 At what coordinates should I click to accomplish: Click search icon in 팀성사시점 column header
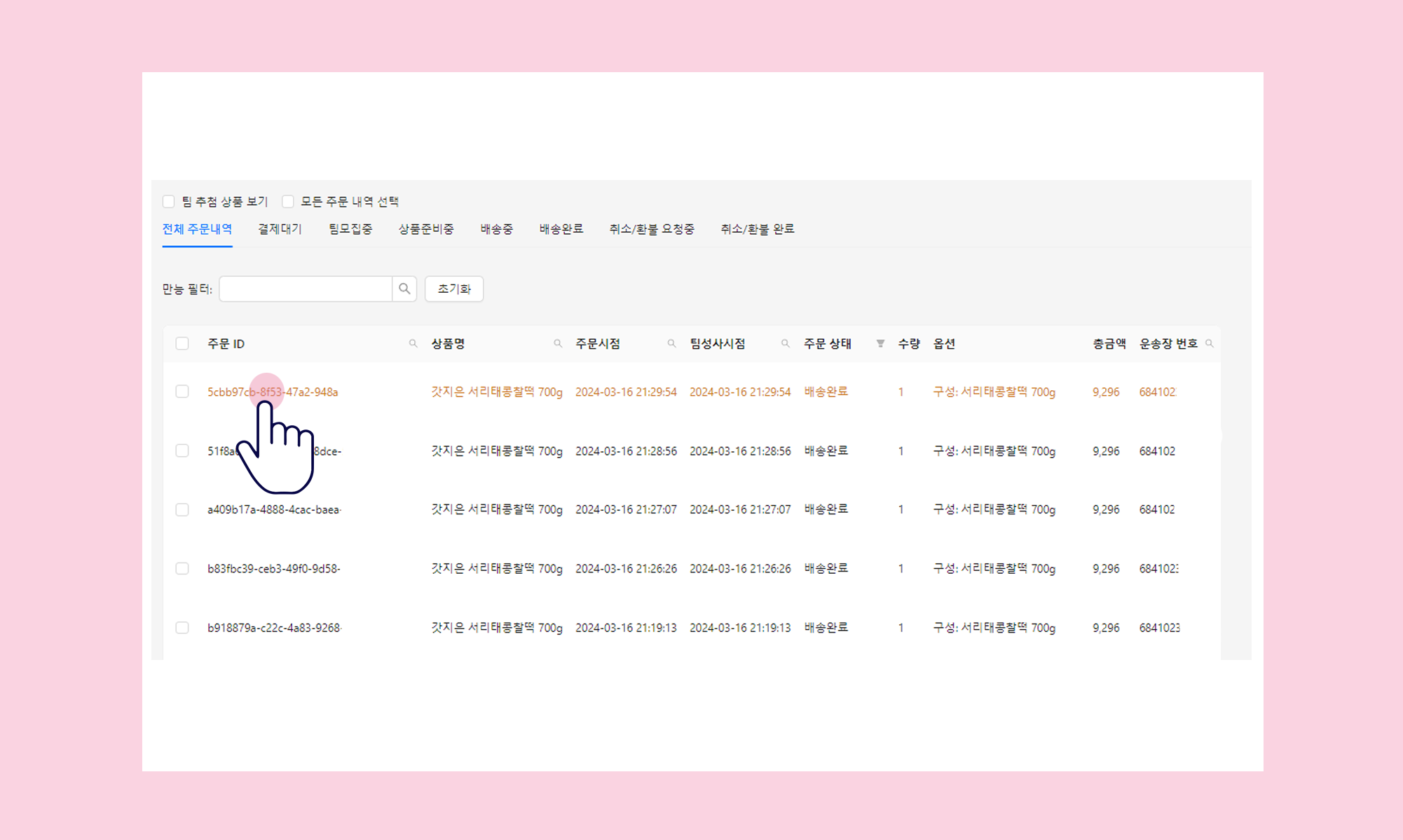pos(785,343)
